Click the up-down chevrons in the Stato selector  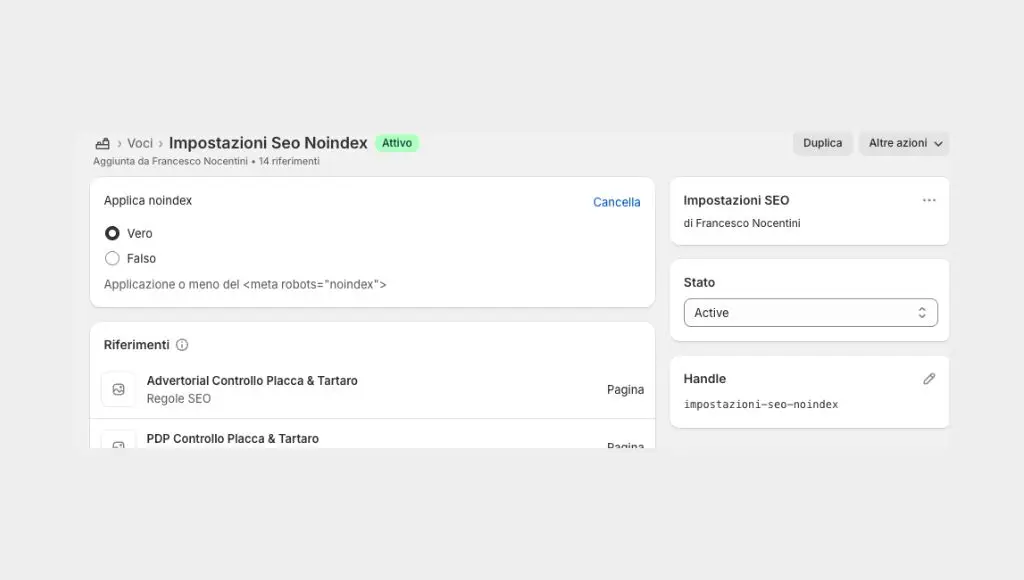922,312
